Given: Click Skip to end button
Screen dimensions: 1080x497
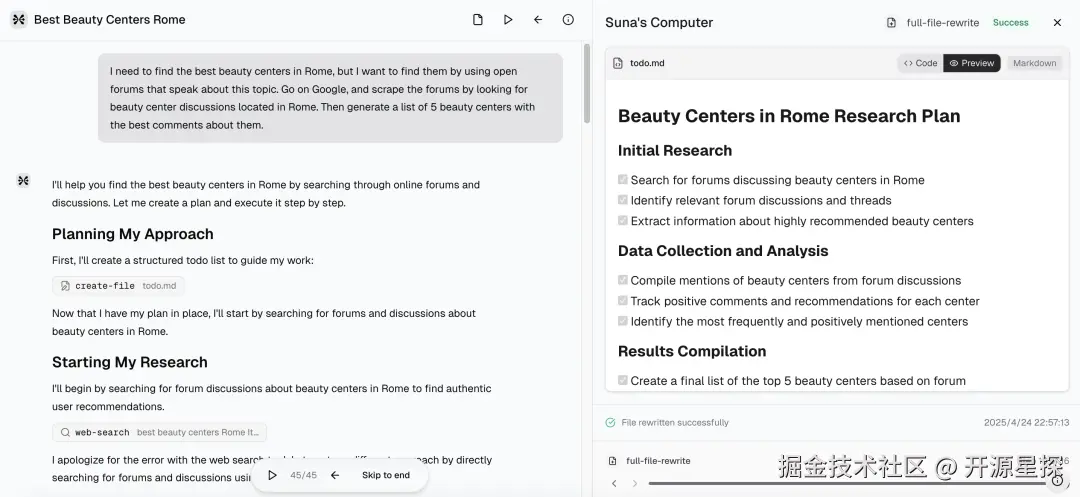Looking at the screenshot, I should click(x=386, y=475).
